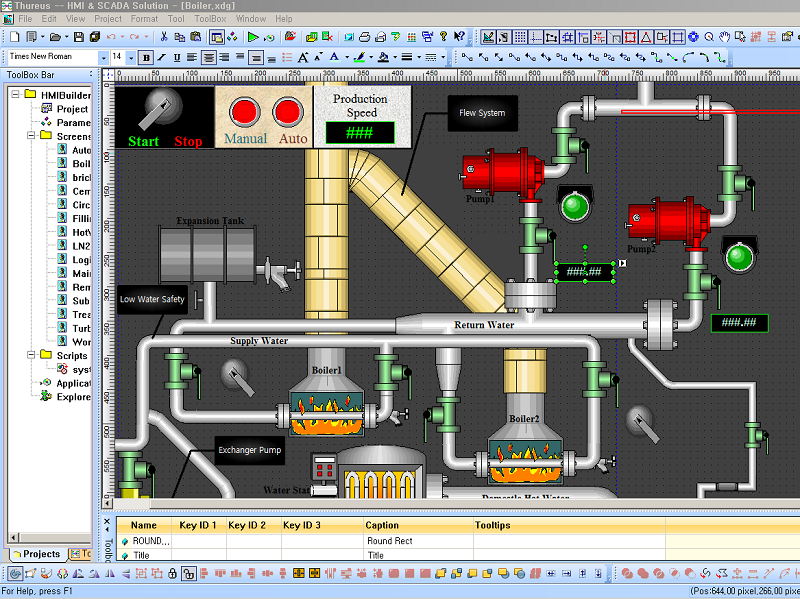Click the Cut scissors icon

click(165, 37)
